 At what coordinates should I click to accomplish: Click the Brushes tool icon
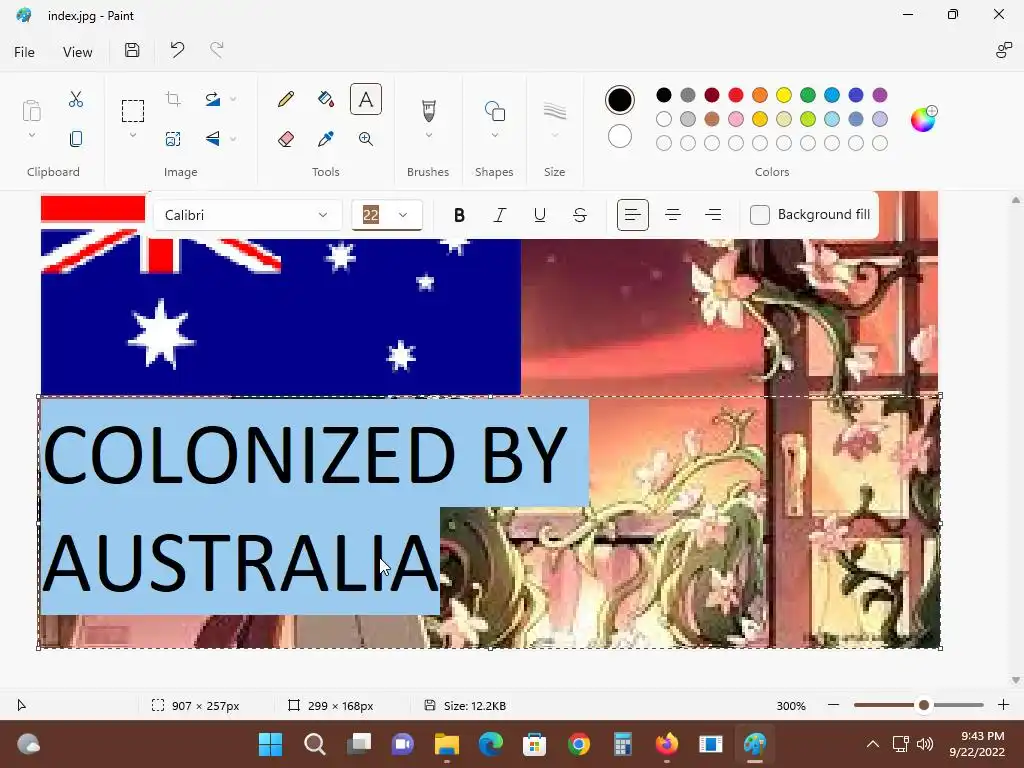coord(428,111)
